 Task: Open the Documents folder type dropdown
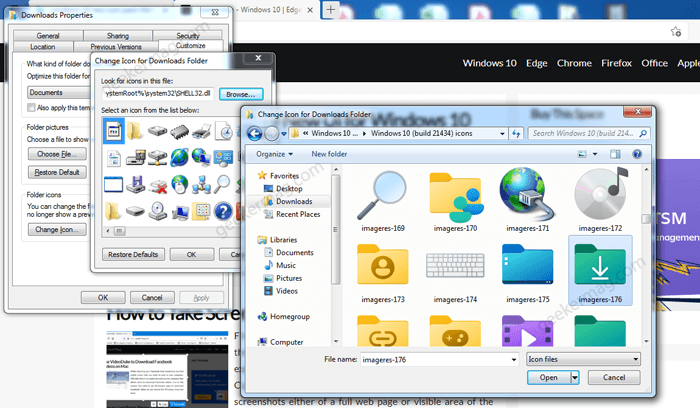(x=59, y=92)
